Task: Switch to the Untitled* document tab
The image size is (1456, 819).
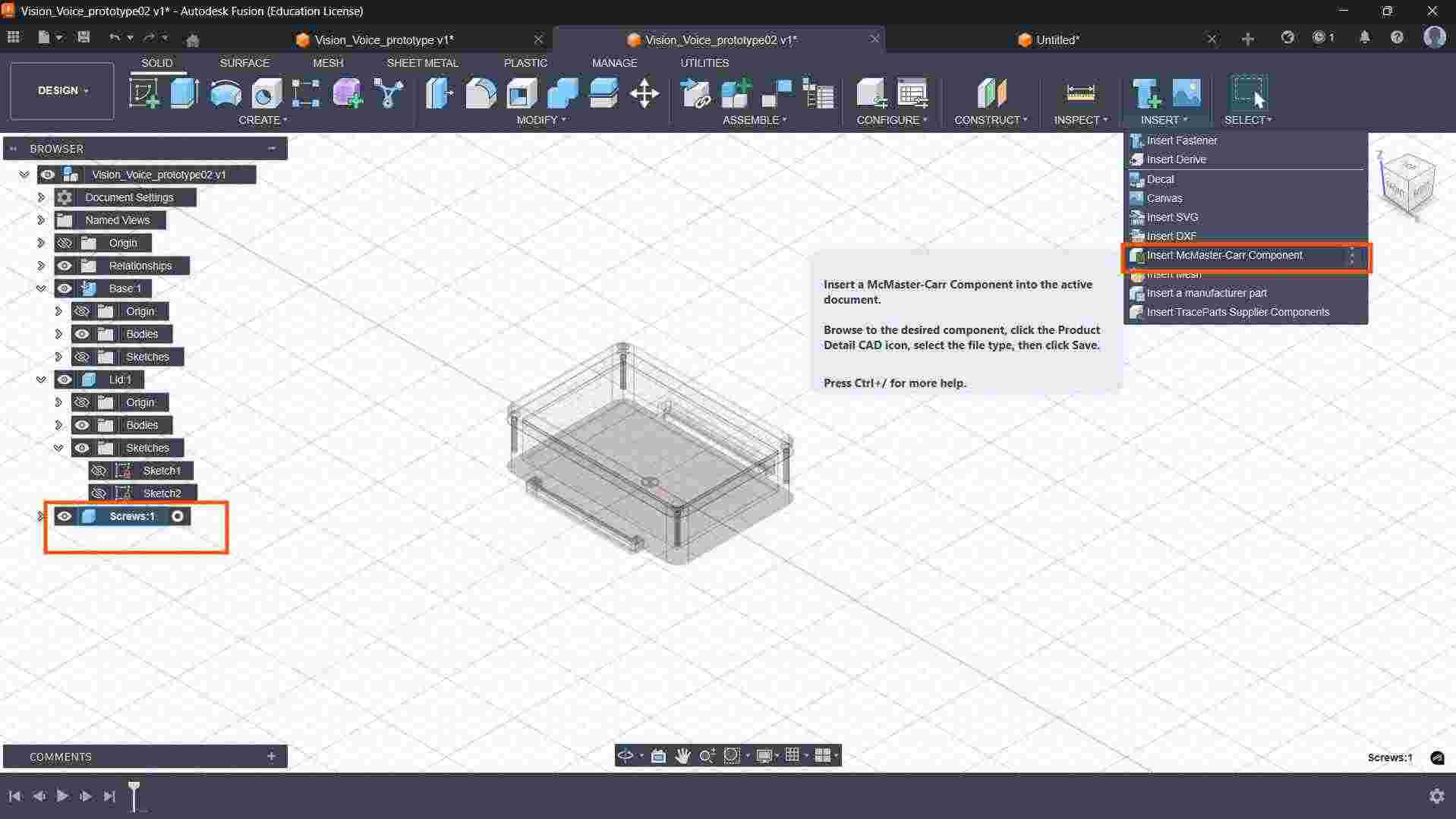Action: (1057, 39)
